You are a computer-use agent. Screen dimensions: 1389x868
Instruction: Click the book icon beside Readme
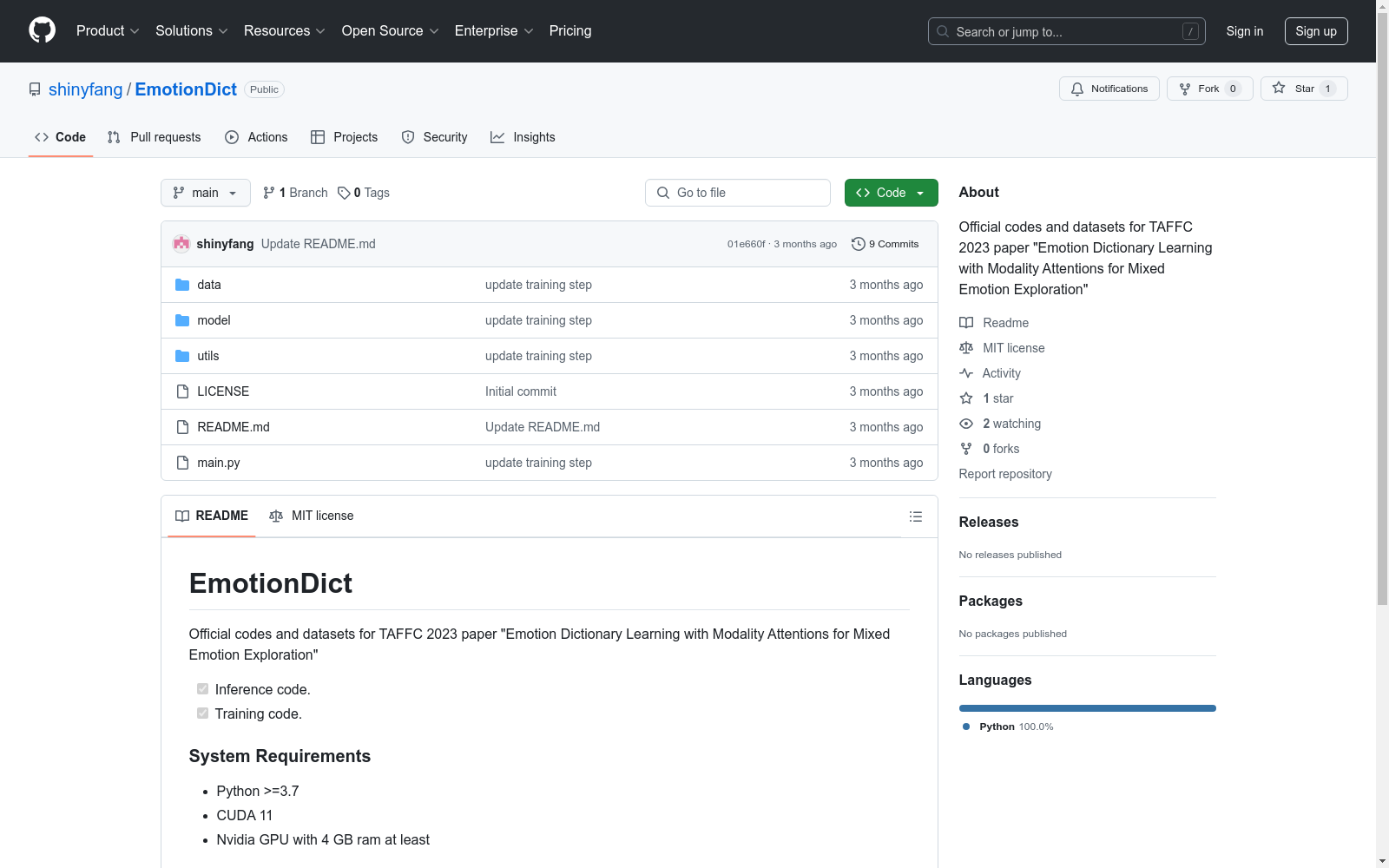point(966,323)
